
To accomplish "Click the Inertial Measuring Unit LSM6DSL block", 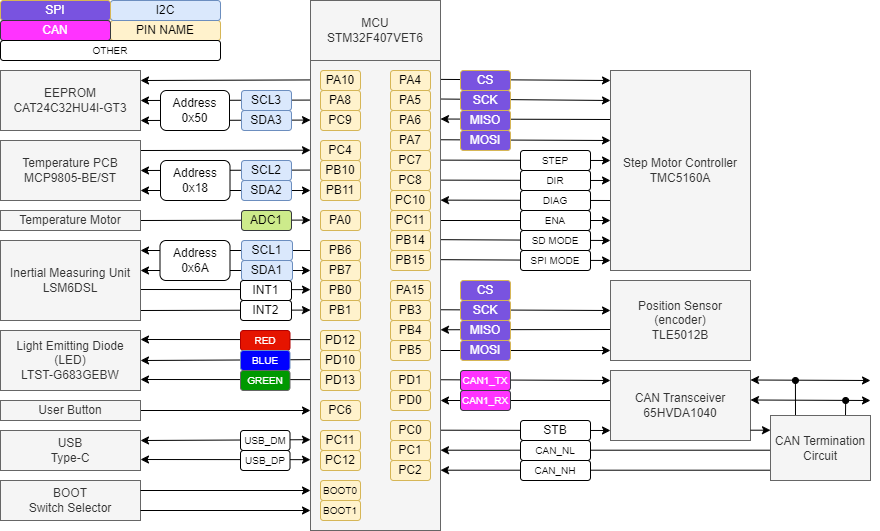I will point(70,281).
